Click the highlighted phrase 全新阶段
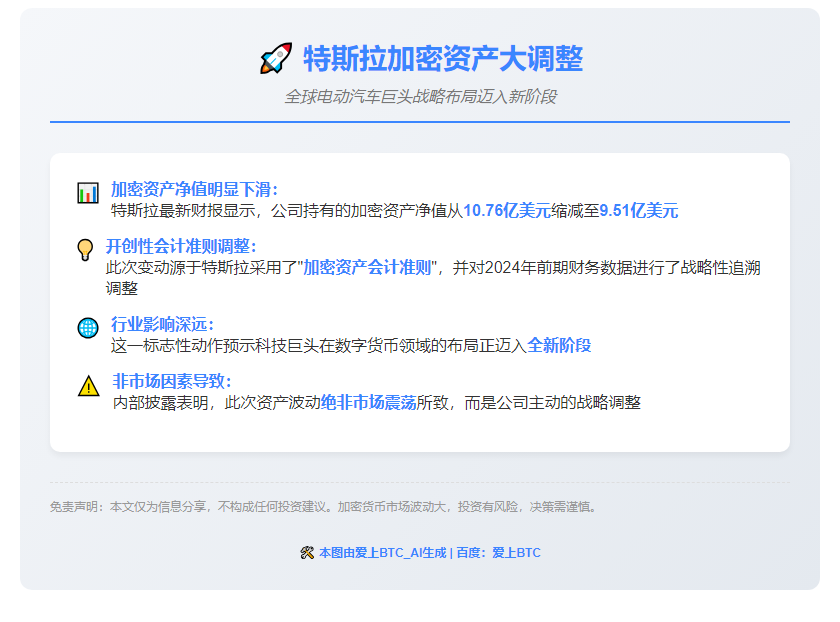Image resolution: width=840 pixels, height=622 pixels. pos(559,346)
